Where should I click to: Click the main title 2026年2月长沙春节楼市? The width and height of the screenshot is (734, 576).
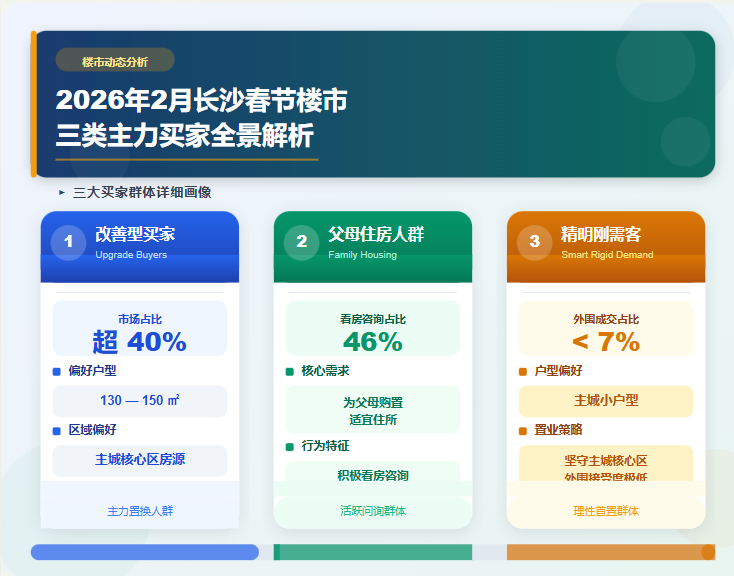click(x=201, y=100)
